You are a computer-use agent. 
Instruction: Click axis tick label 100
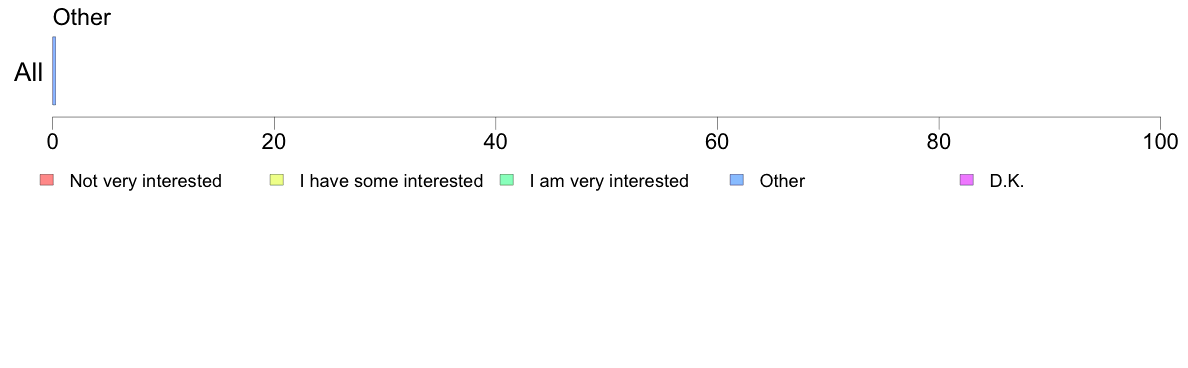click(x=1159, y=142)
